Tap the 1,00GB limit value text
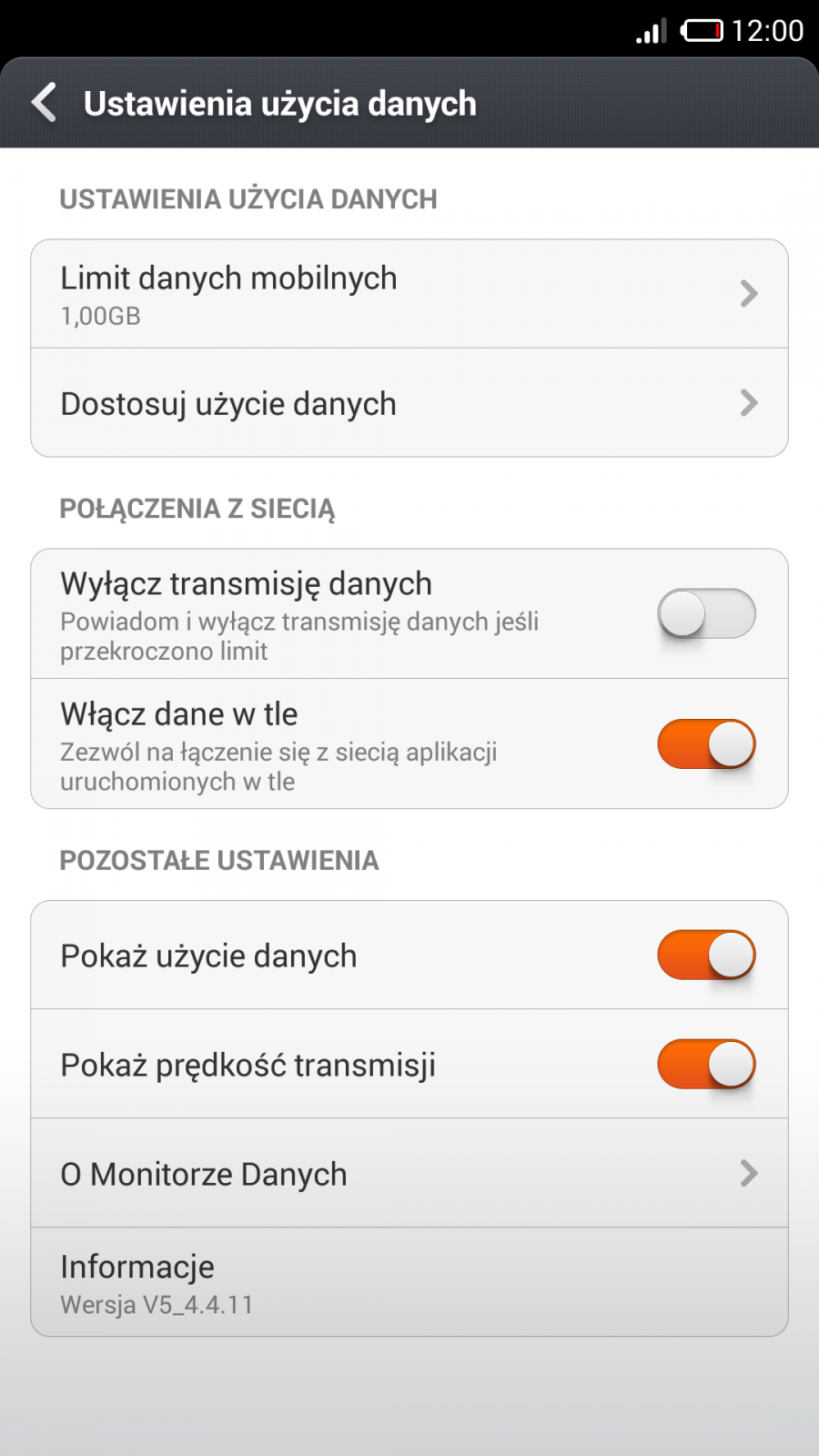Viewport: 819px width, 1456px height. pyautogui.click(x=100, y=317)
